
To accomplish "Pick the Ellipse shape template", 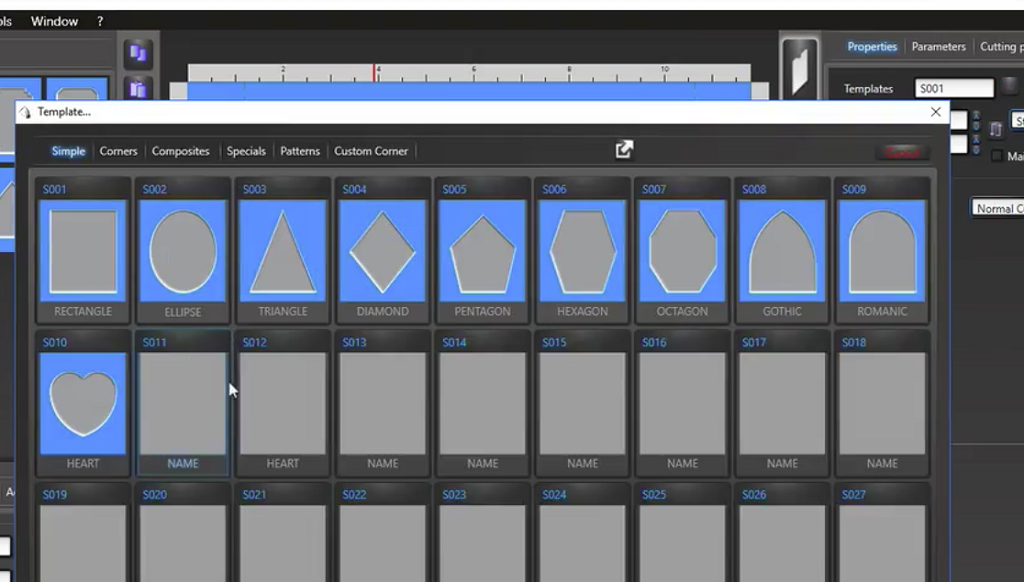I will click(183, 251).
